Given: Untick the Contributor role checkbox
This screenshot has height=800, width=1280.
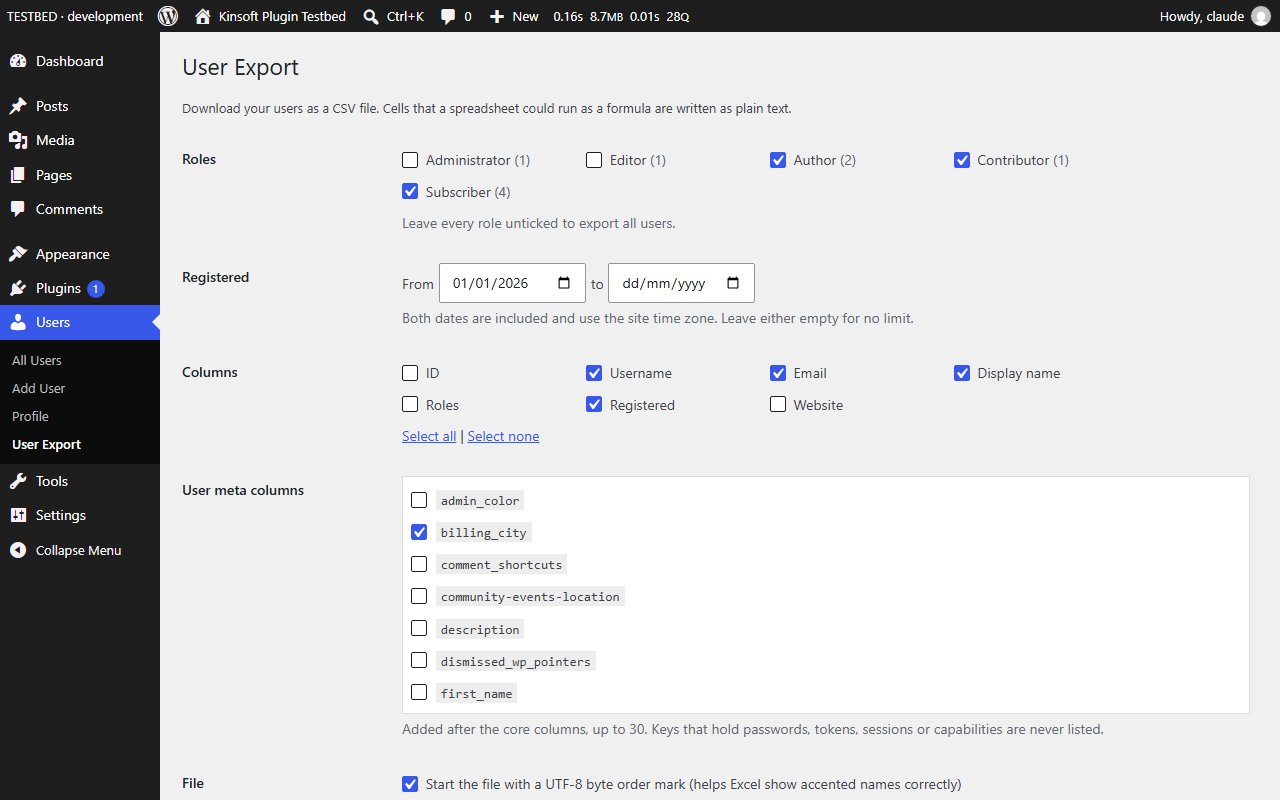Looking at the screenshot, I should click(962, 160).
